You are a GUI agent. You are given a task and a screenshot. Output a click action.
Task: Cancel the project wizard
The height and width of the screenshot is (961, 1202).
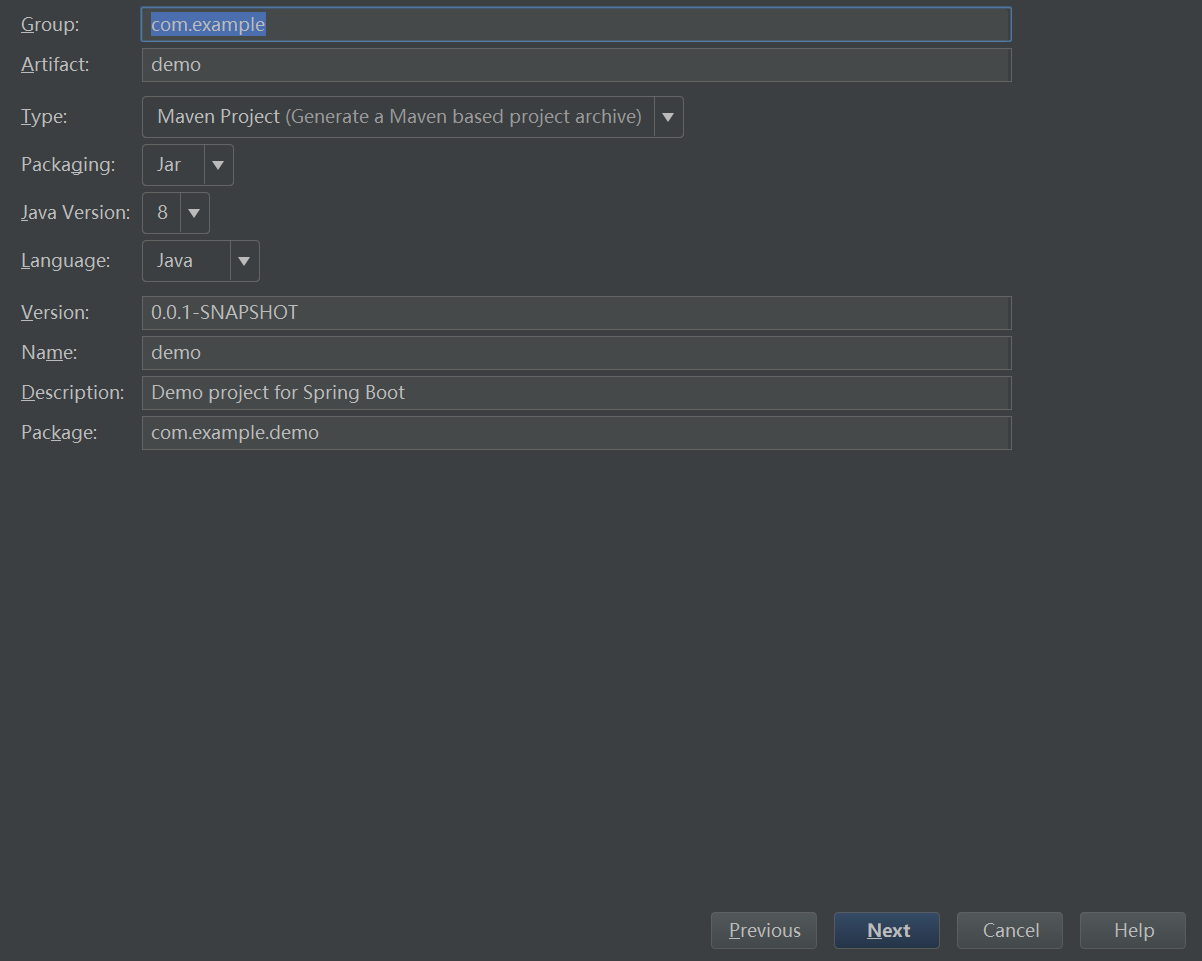[x=1010, y=930]
